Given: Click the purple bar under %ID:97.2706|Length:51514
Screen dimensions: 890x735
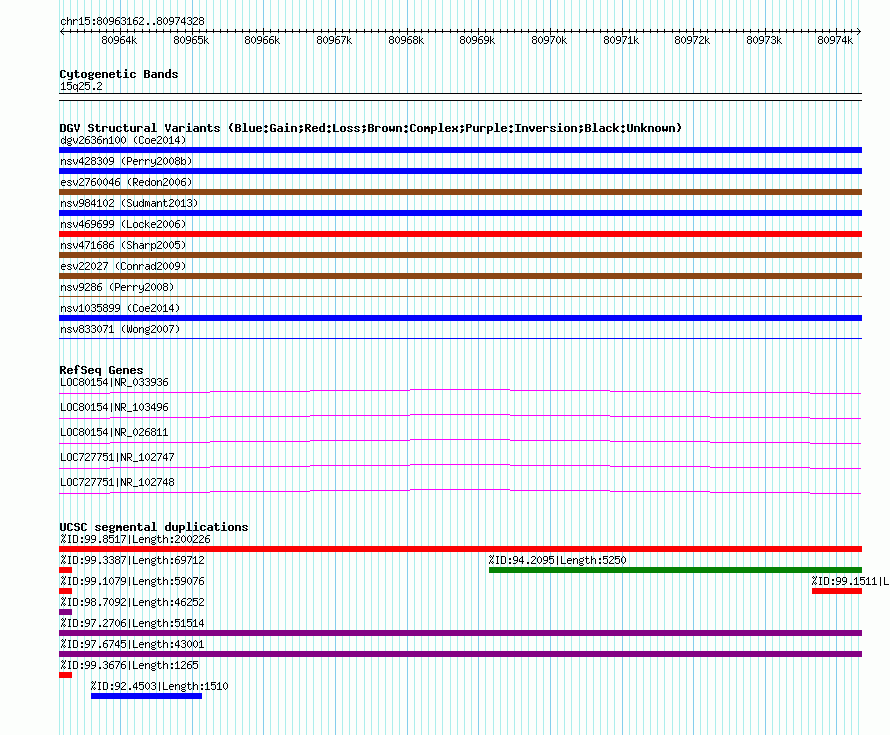Looking at the screenshot, I should 460,633.
